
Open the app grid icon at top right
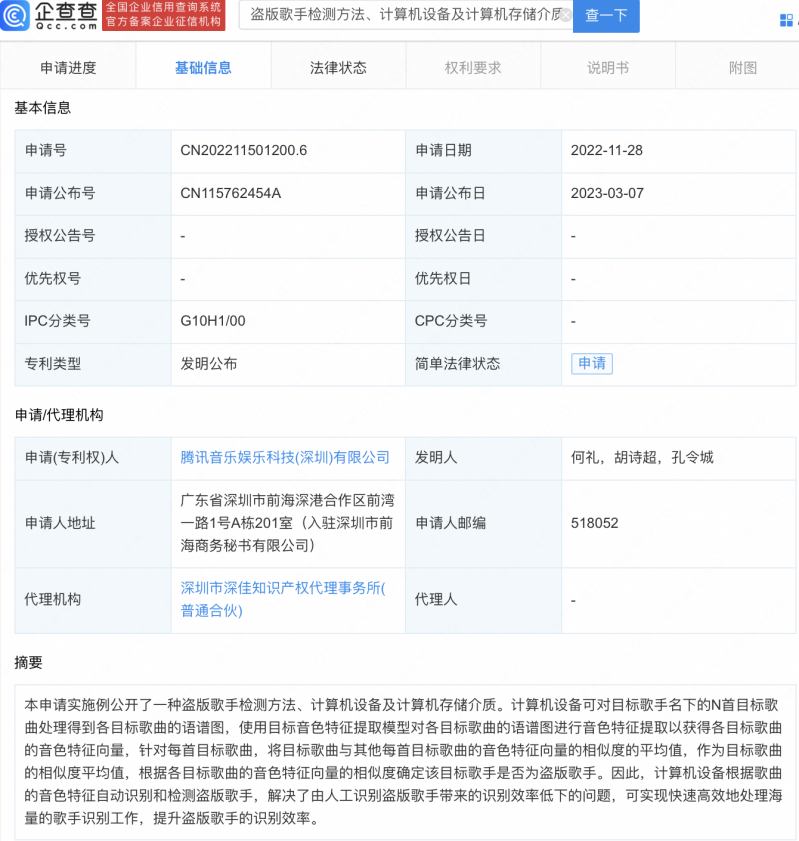tap(786, 20)
